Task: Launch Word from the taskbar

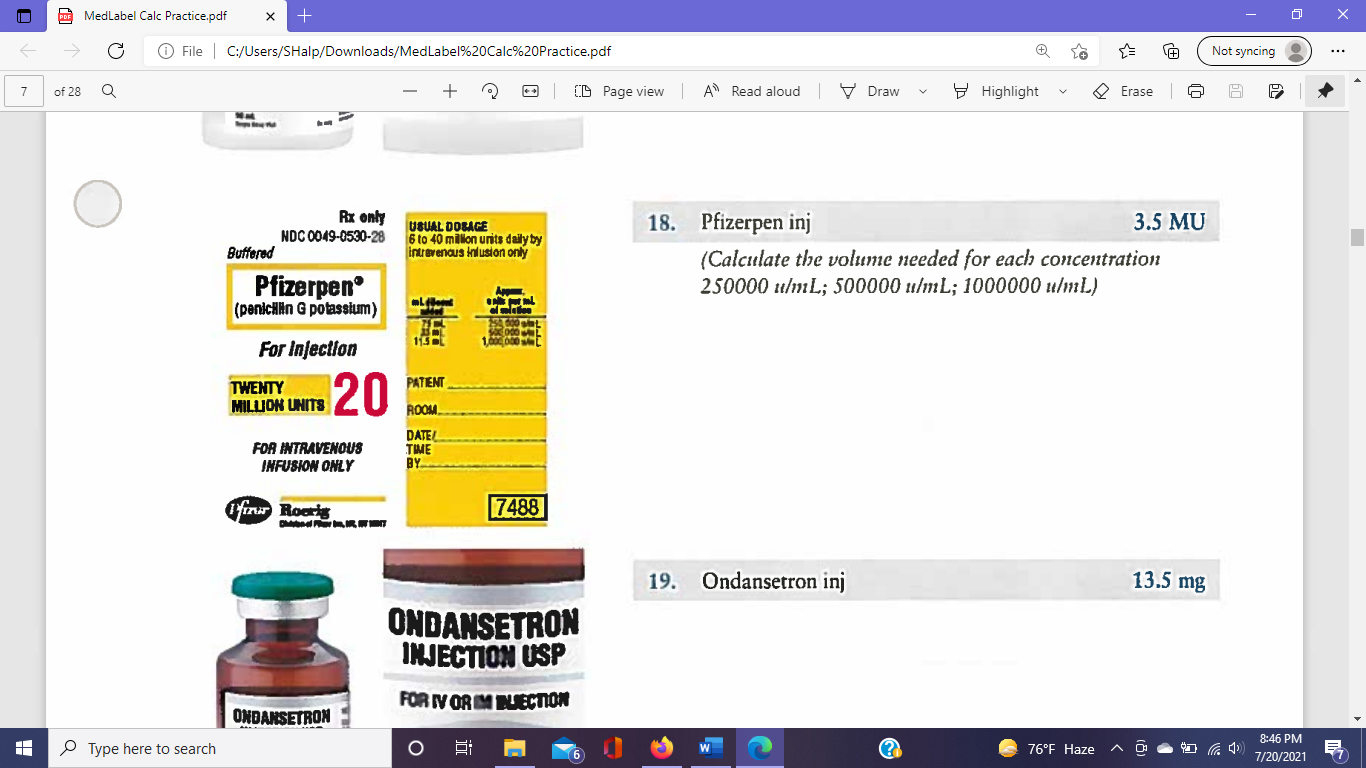Action: [x=712, y=747]
